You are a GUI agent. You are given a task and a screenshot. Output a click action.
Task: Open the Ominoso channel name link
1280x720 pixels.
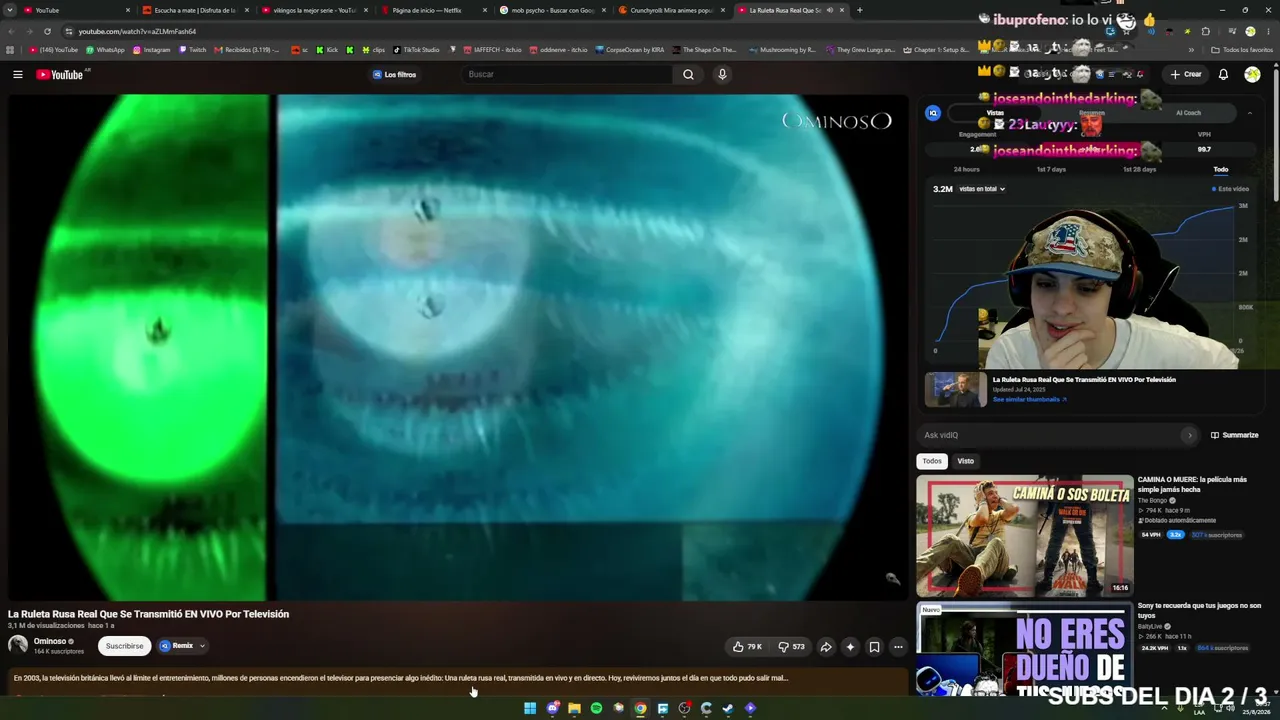tap(50, 641)
